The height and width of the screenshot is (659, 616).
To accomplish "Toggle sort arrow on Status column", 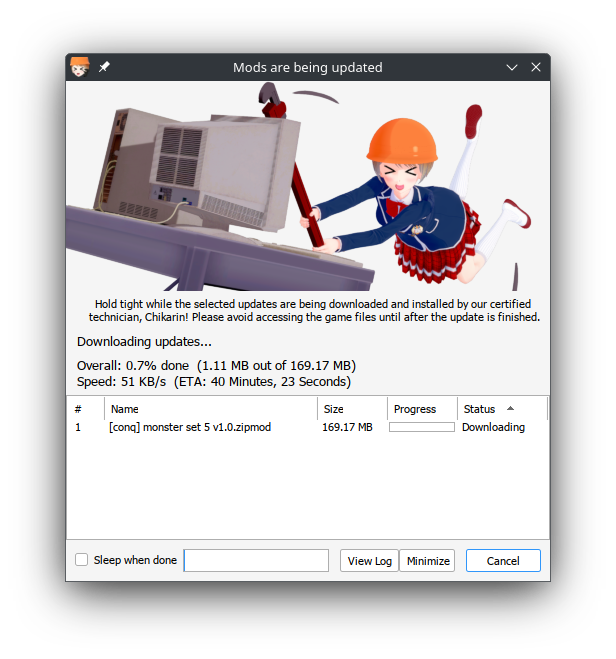I will [x=511, y=408].
